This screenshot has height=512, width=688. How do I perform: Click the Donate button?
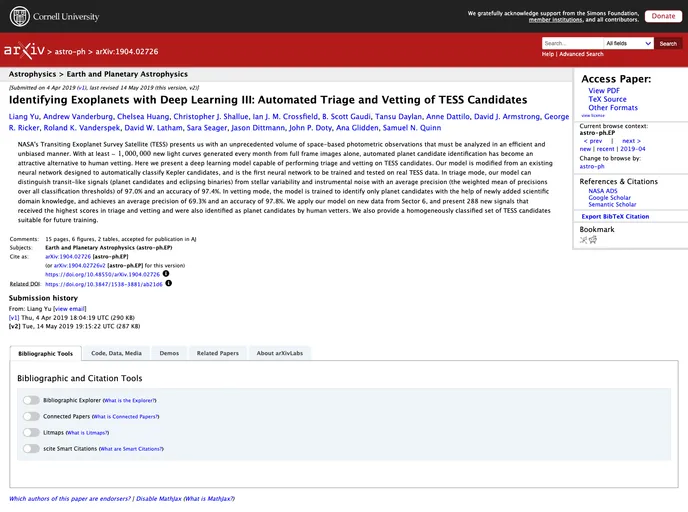coord(663,16)
